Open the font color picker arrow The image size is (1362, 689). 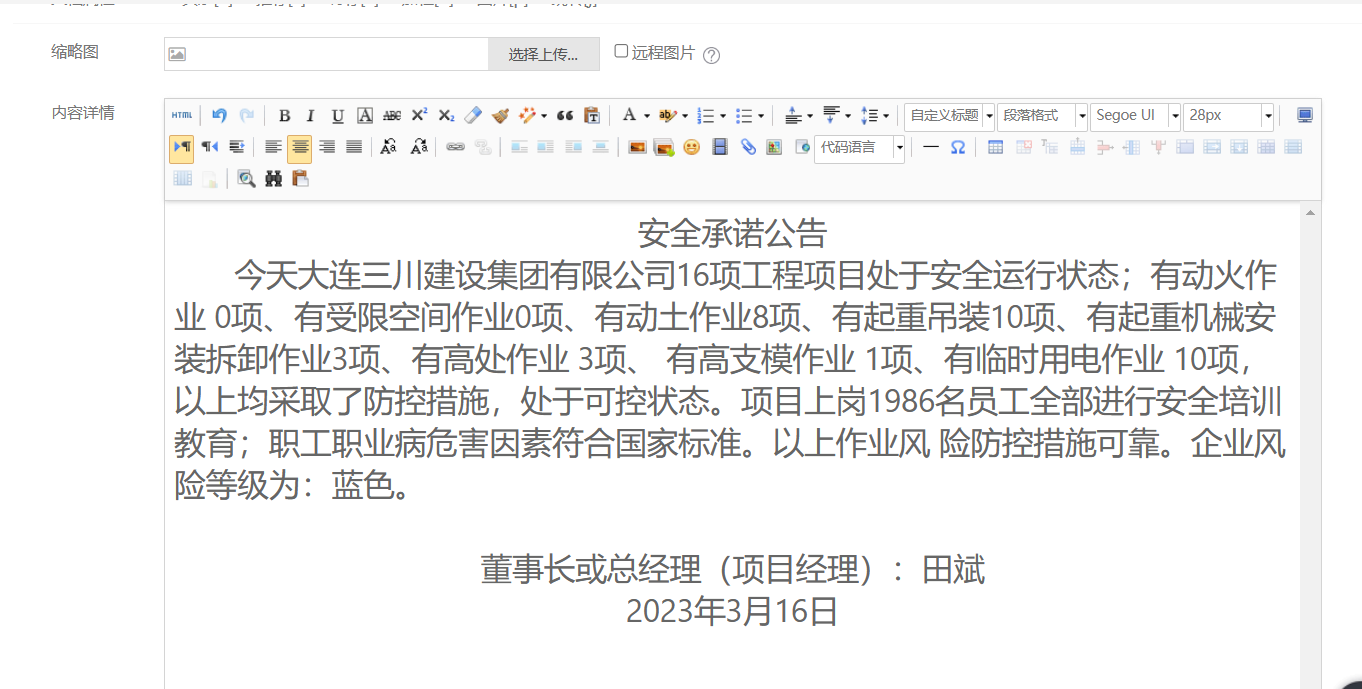click(647, 116)
